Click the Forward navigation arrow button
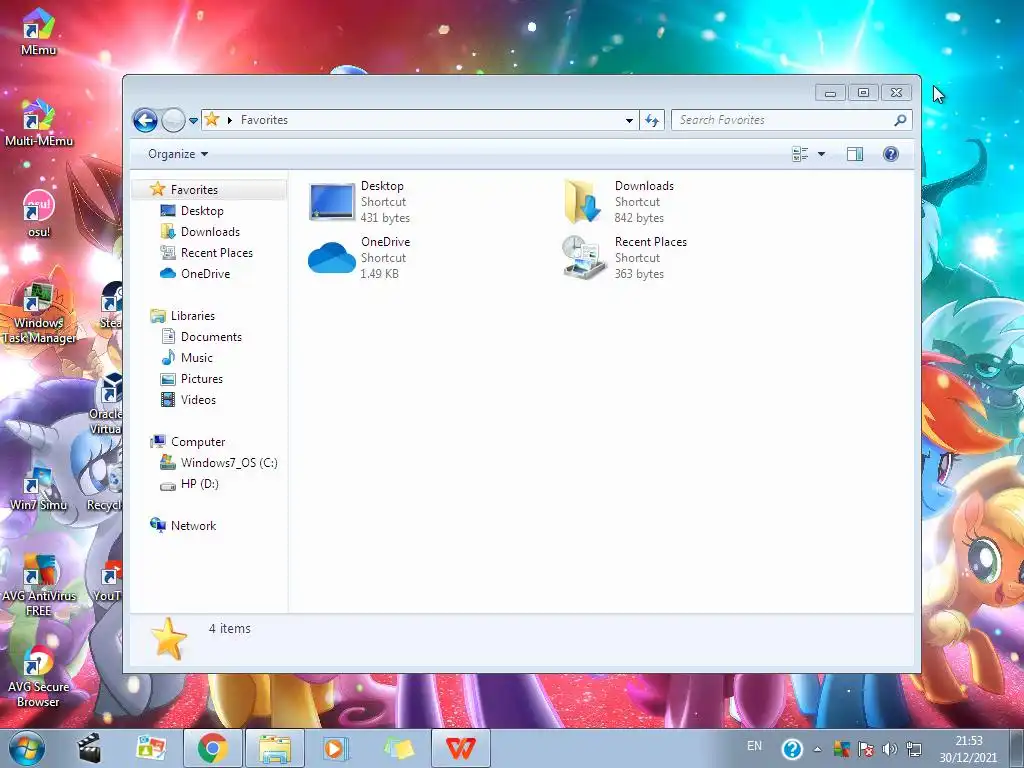The height and width of the screenshot is (768, 1024). pyautogui.click(x=173, y=120)
